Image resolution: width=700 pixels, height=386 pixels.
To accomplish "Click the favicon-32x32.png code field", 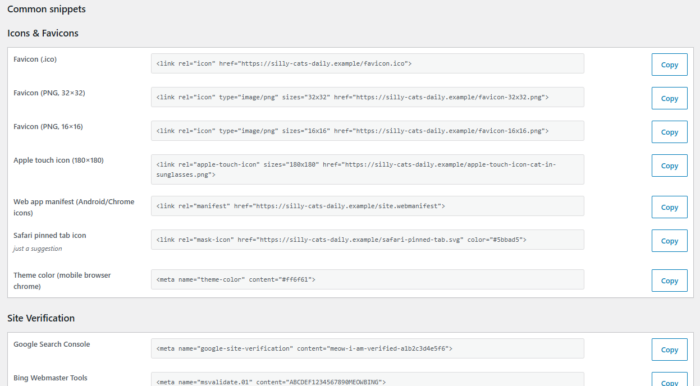I will (x=367, y=97).
